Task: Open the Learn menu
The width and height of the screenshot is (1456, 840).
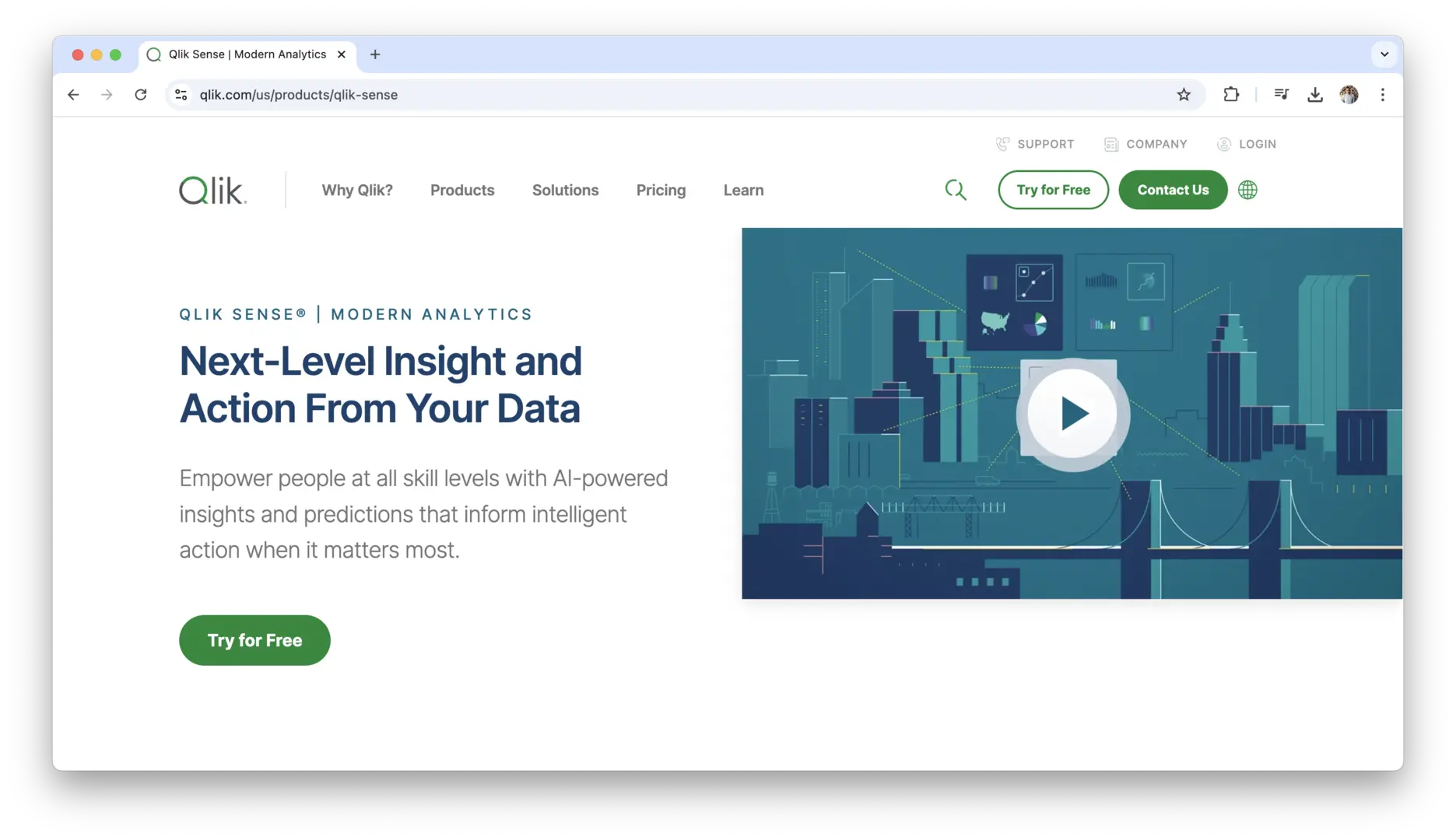Action: tap(744, 191)
